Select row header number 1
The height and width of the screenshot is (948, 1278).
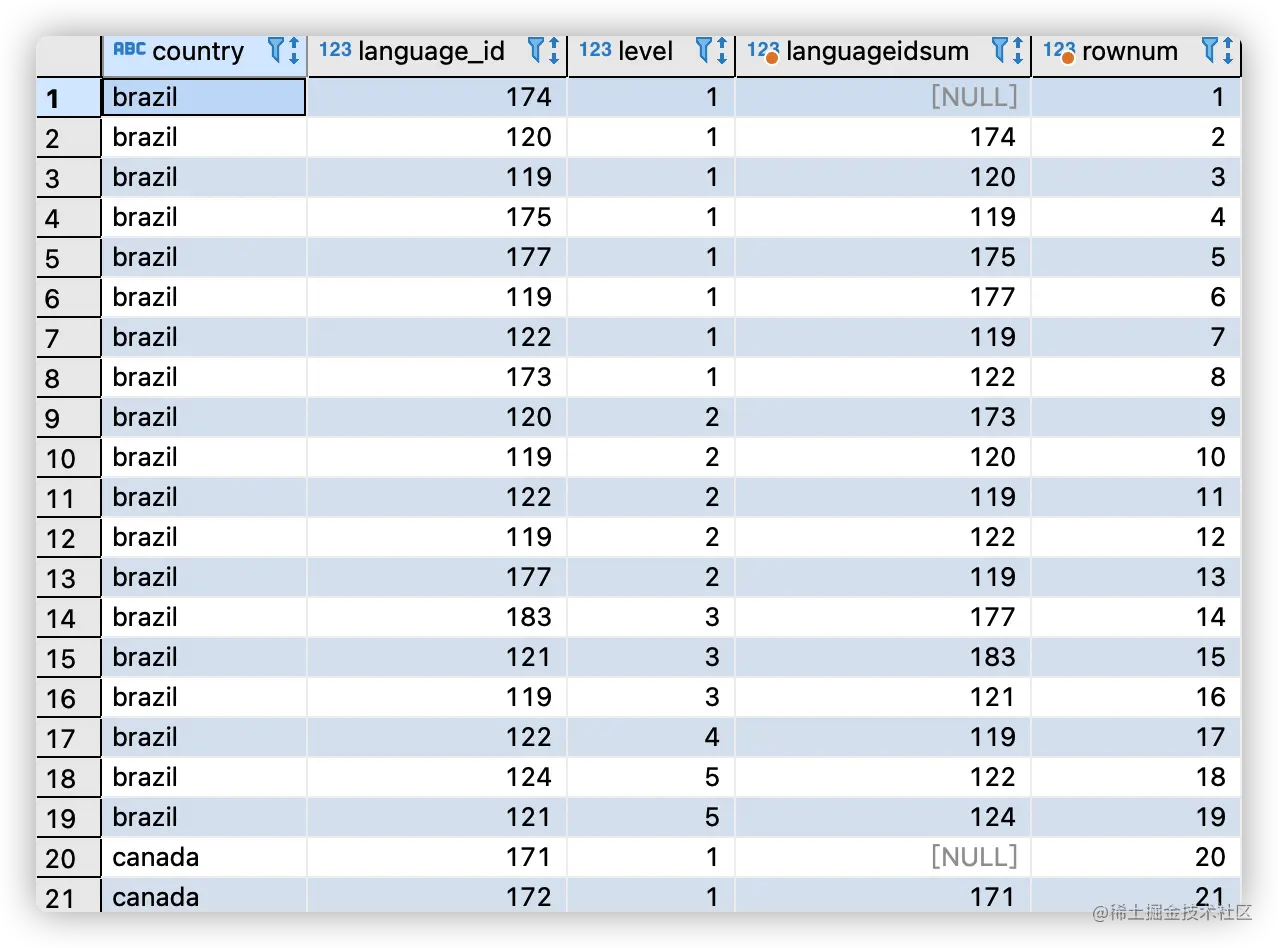pos(69,97)
